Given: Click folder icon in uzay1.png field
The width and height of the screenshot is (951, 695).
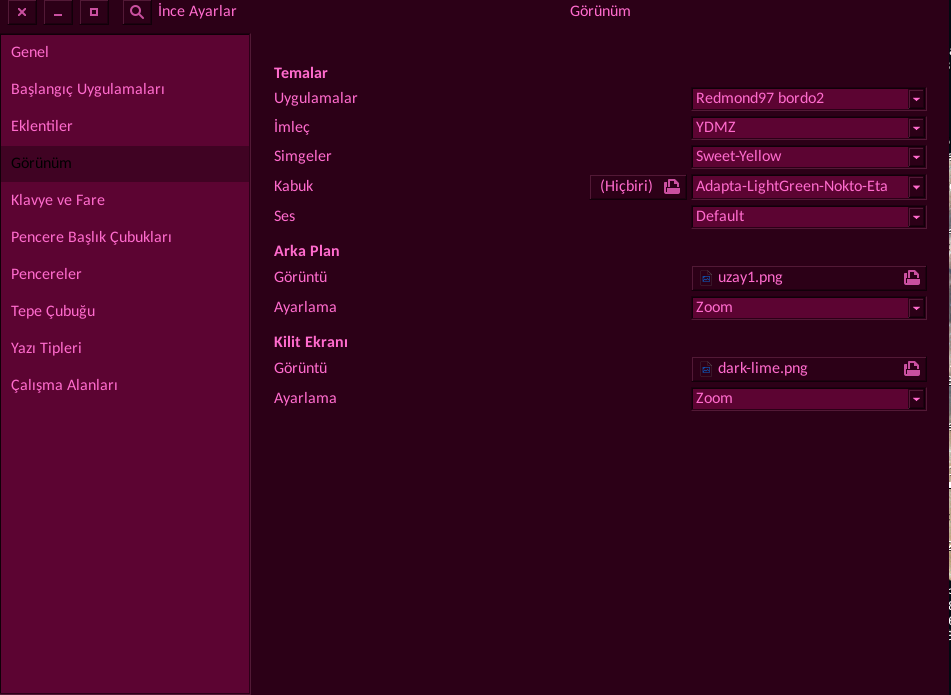Looking at the screenshot, I should (x=912, y=278).
